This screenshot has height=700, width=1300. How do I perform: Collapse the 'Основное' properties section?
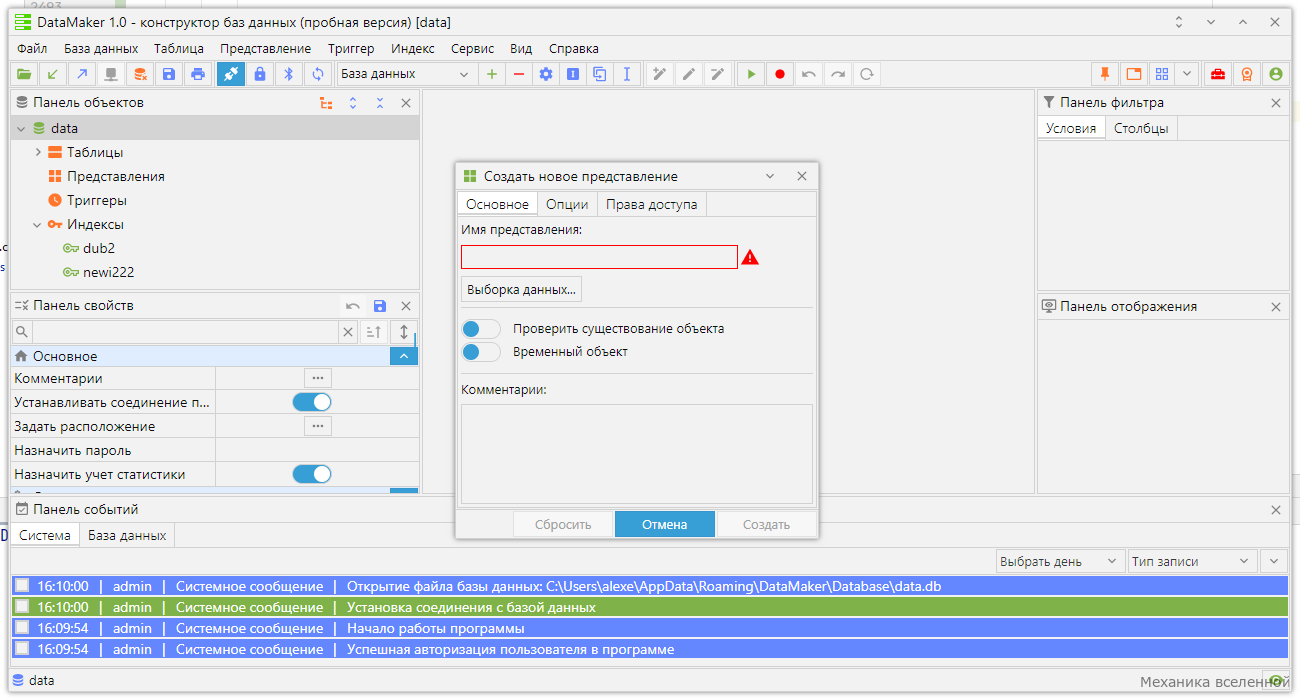404,356
